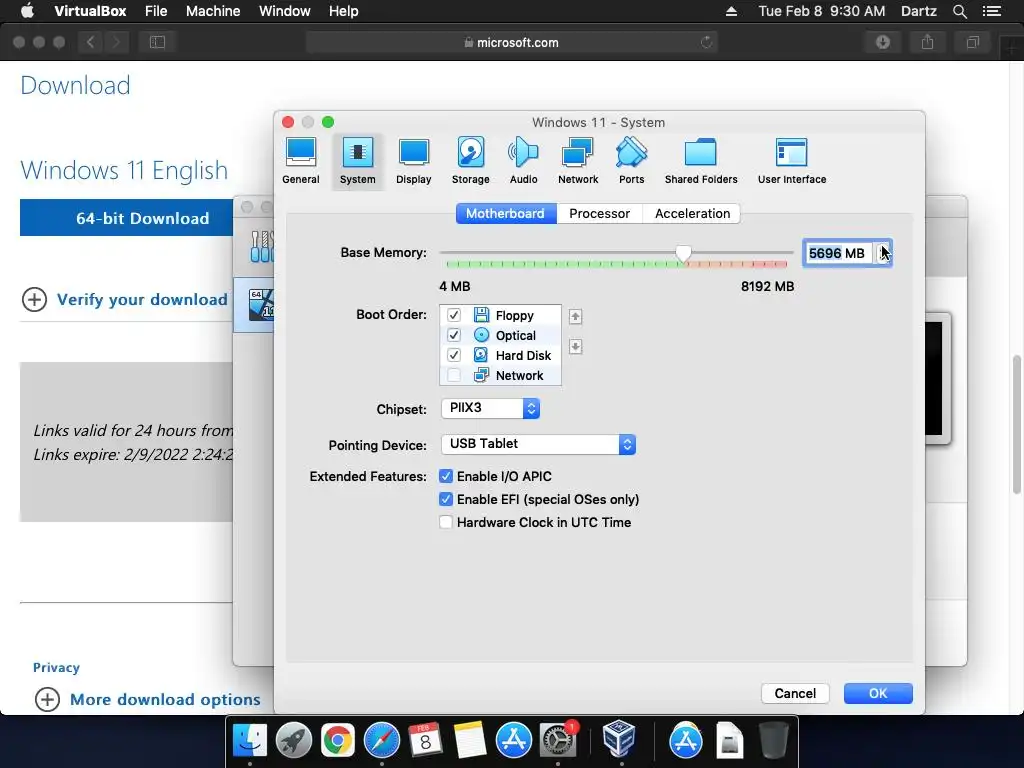Open System Preferences from the Dock
The height and width of the screenshot is (768, 1024).
tap(558, 740)
